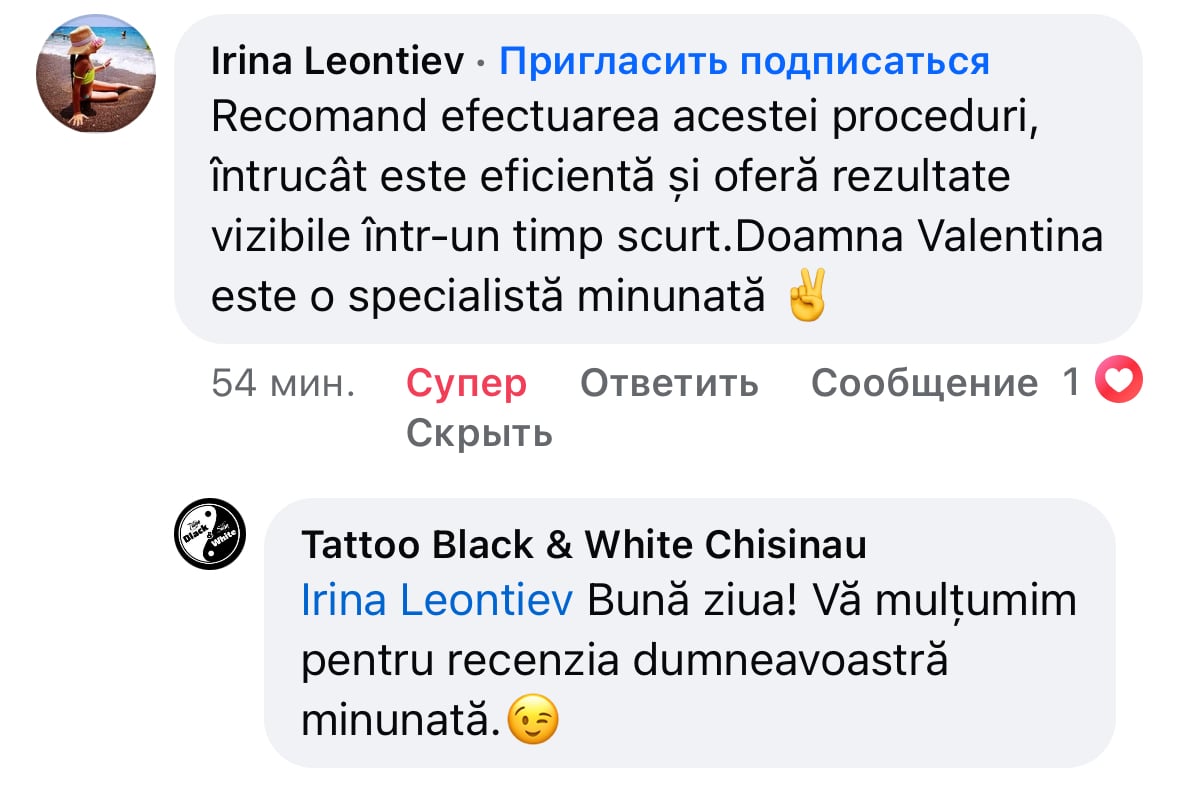Click the 'Bună ziua!' greeting in the reply
The height and width of the screenshot is (790, 1179).
(692, 601)
